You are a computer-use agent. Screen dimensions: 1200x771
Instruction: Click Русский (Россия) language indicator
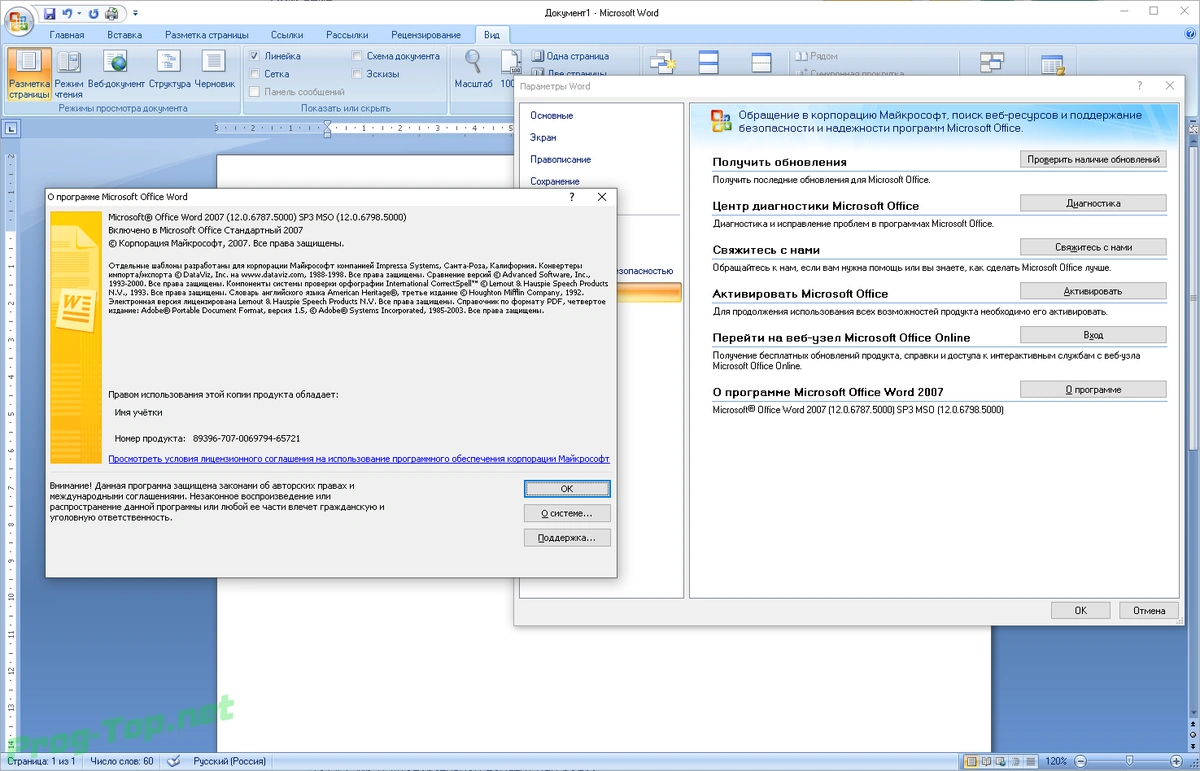coord(229,762)
